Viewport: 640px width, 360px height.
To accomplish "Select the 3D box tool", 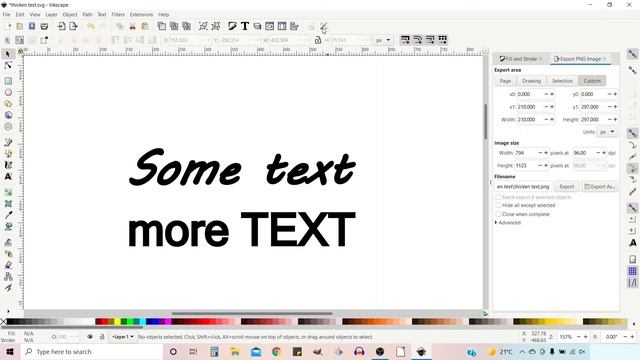I will (8, 115).
